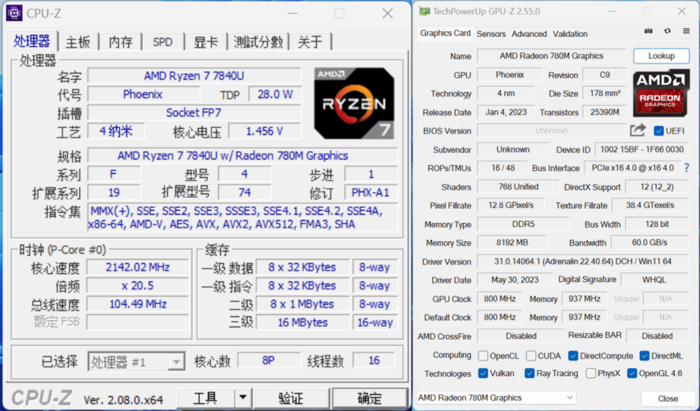Take a GPU-Z screenshot with camera icon

tap(649, 31)
